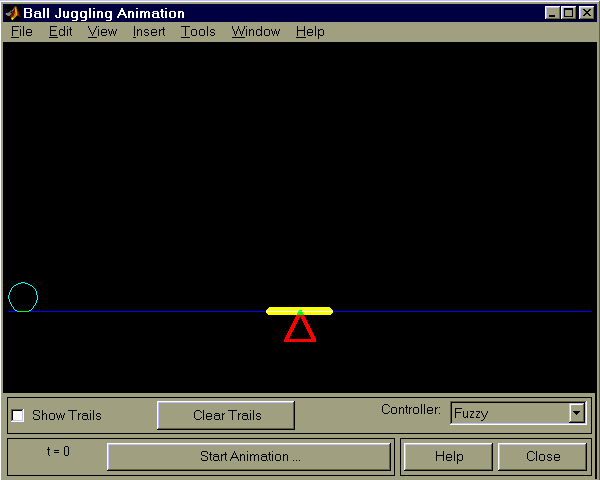Close the window via title bar X
Viewport: 600px width, 480px height.
587,13
